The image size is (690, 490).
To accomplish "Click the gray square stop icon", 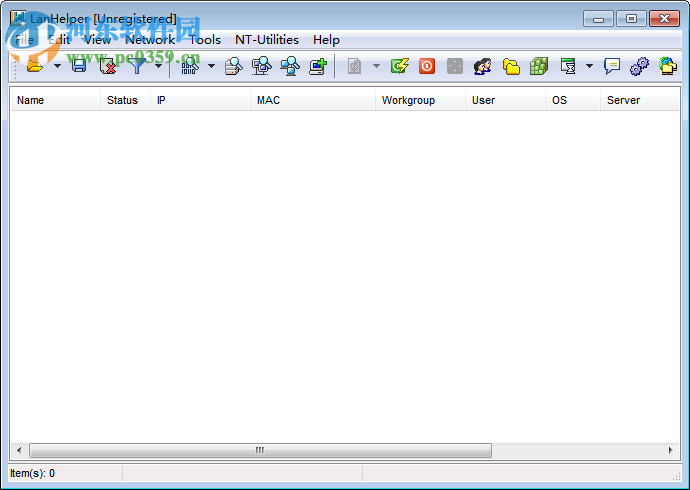I will coord(455,66).
